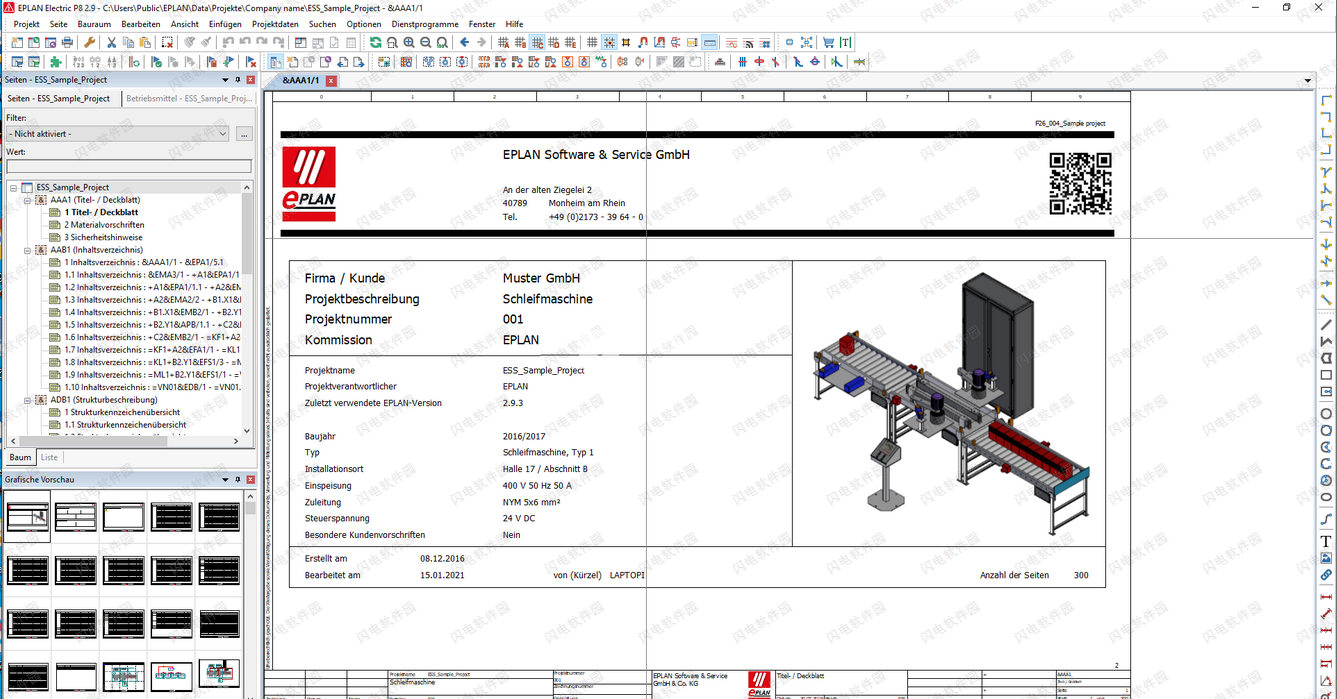Select grid D icon
Screen dimensions: 1337x699
(554, 43)
